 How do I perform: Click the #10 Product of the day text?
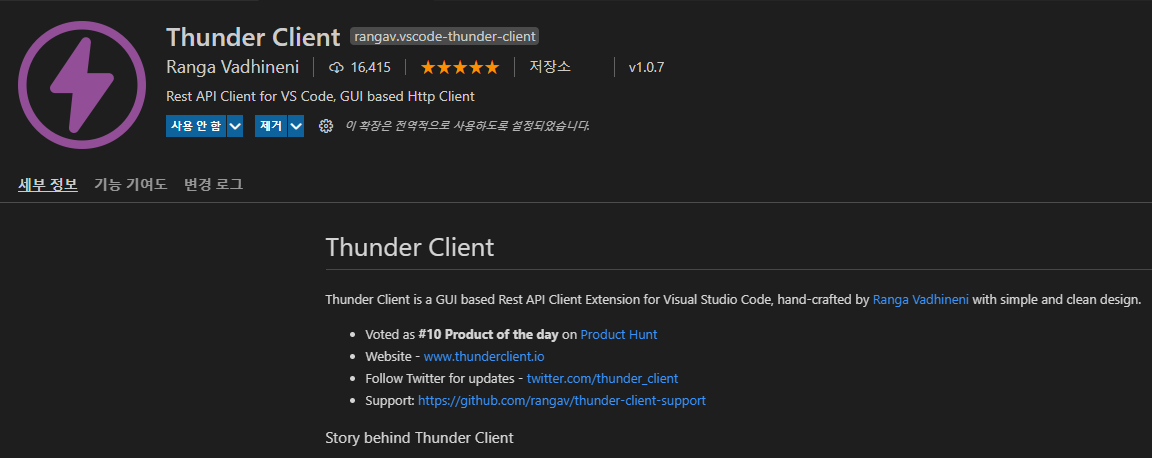tap(489, 334)
